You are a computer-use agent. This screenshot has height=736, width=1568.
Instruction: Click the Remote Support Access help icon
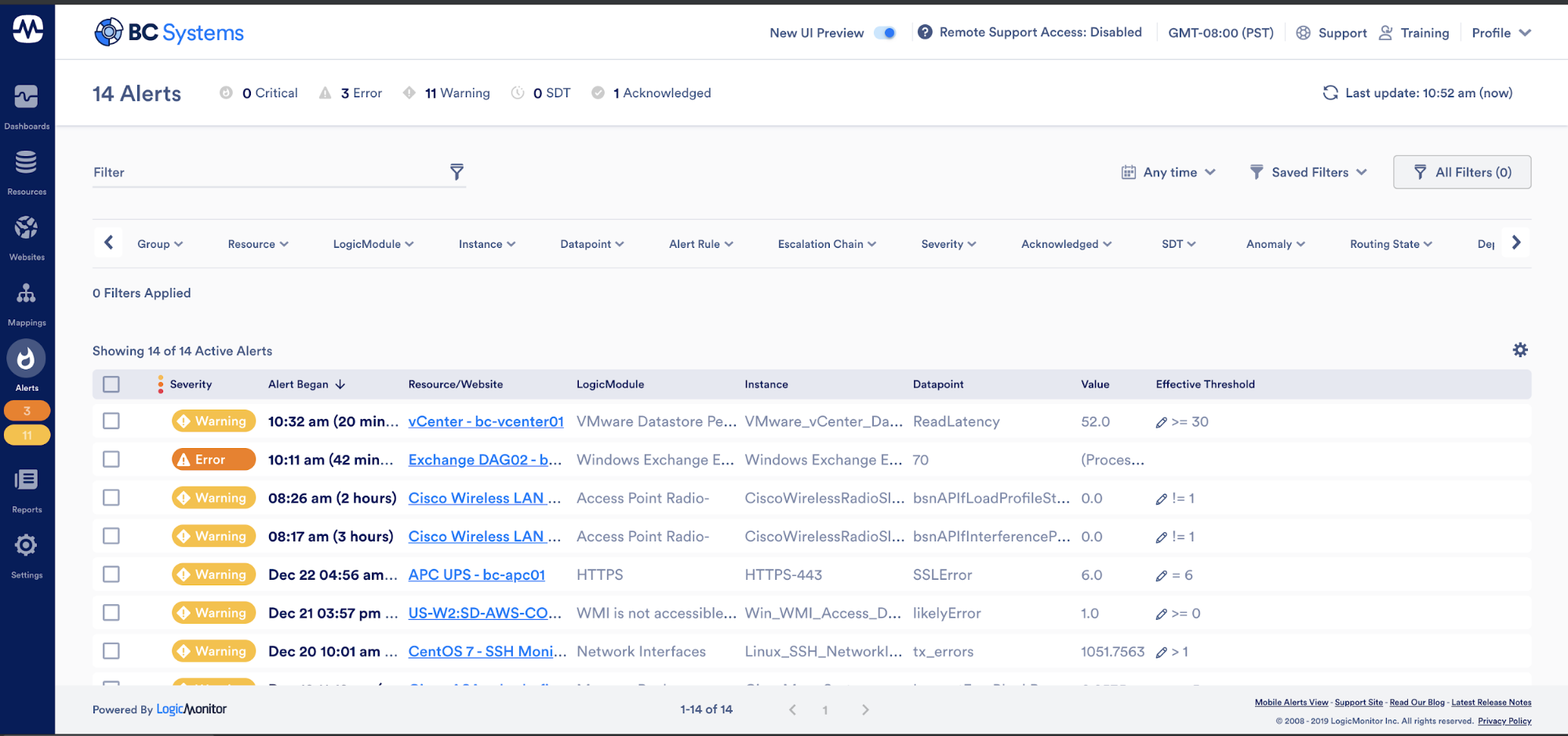[925, 32]
